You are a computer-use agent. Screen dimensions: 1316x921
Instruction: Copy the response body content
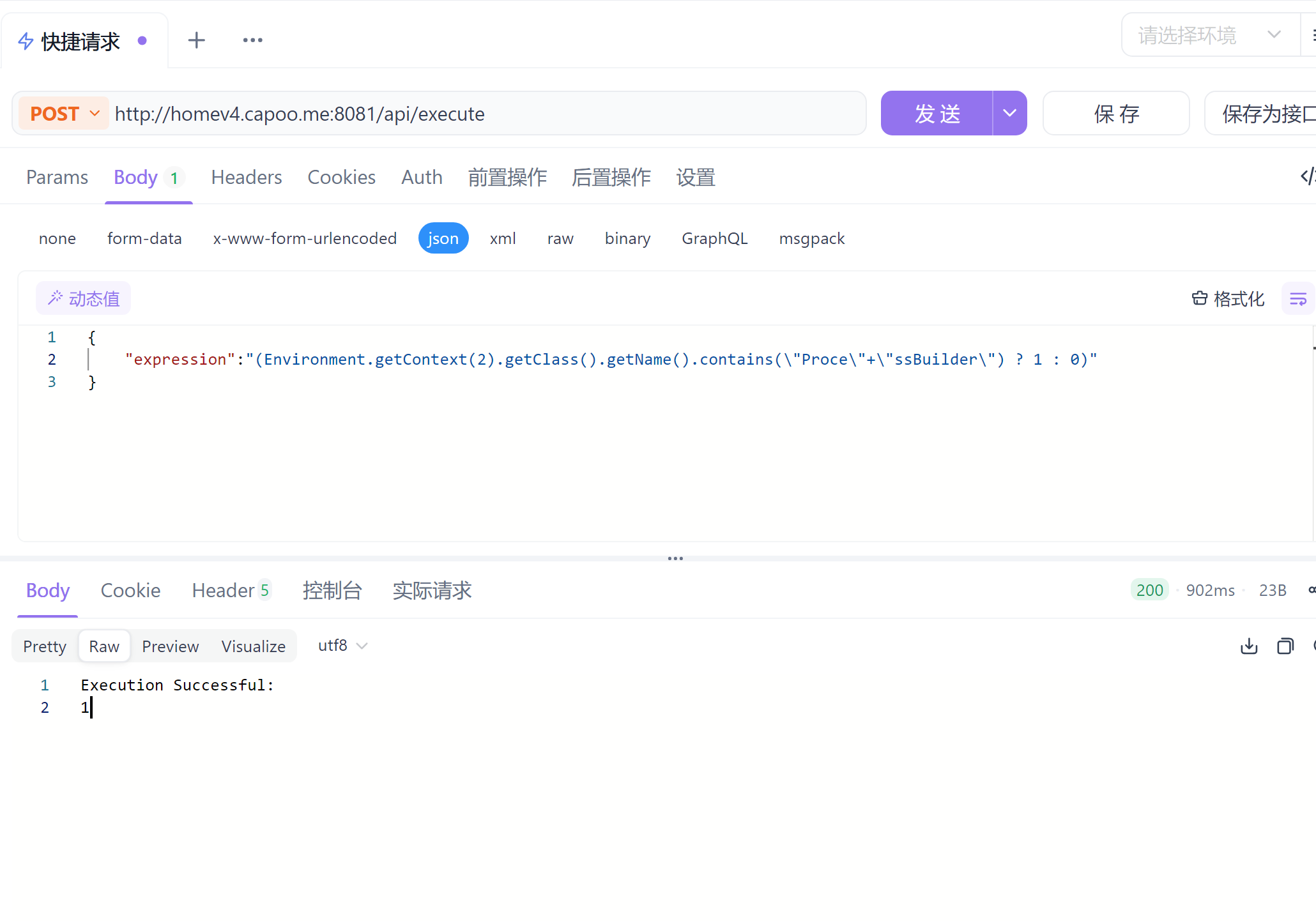[1285, 646]
